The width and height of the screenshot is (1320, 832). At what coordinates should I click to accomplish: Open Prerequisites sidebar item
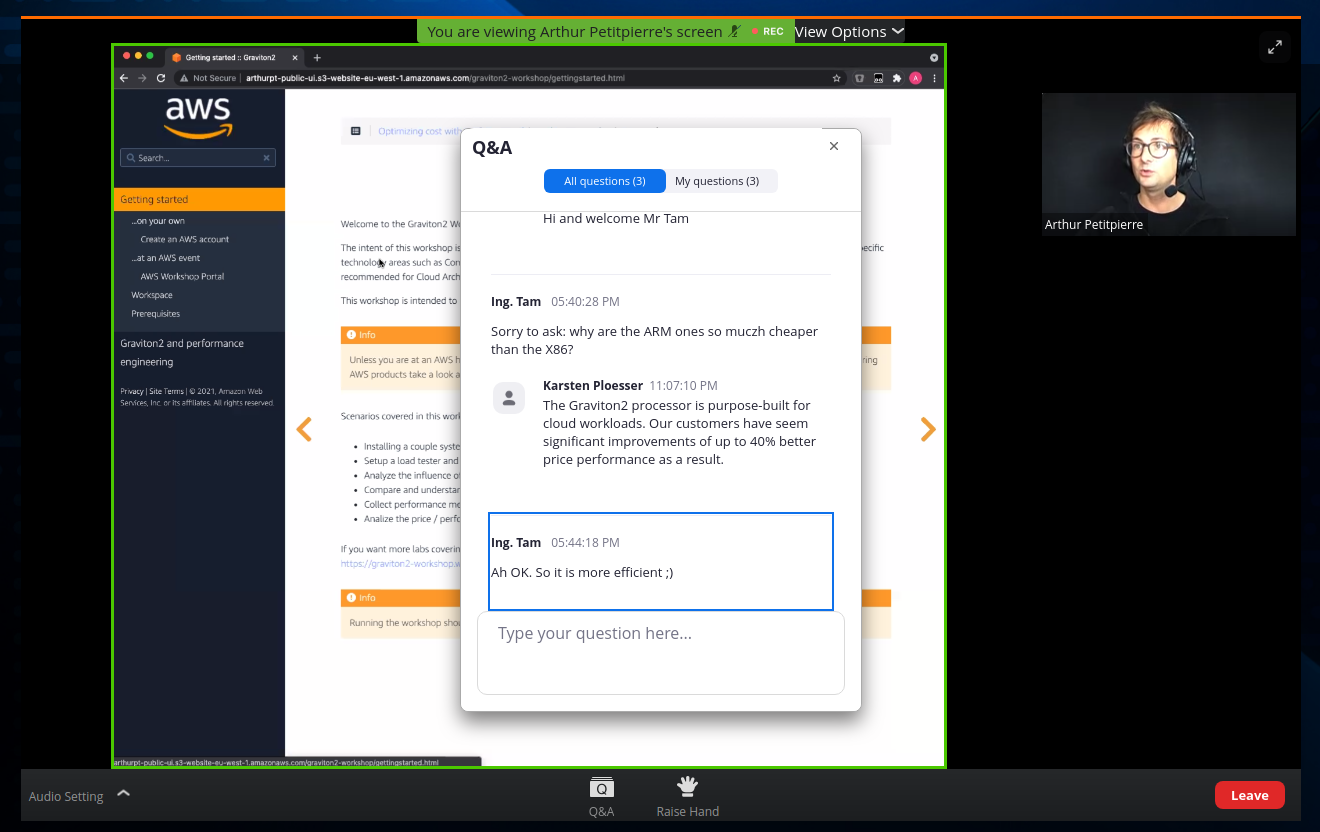pos(156,314)
